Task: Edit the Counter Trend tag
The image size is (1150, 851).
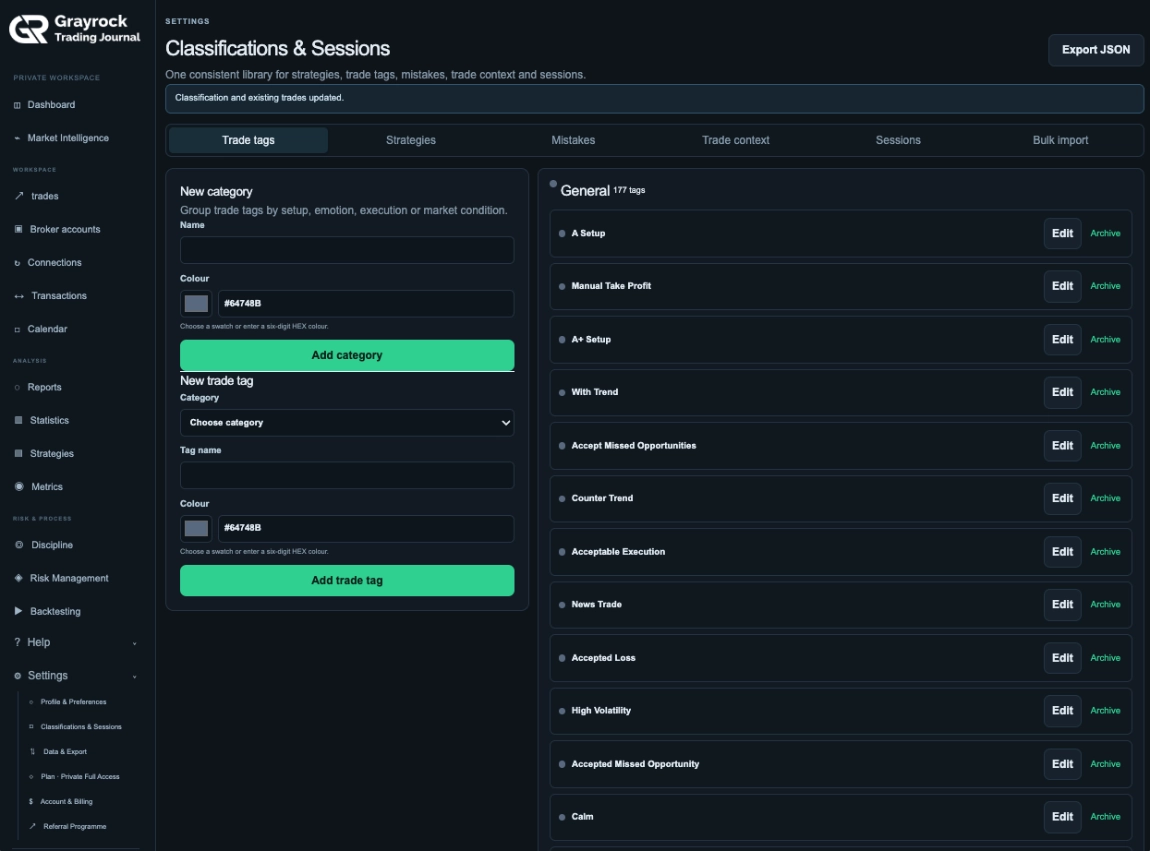Action: [x=1062, y=498]
